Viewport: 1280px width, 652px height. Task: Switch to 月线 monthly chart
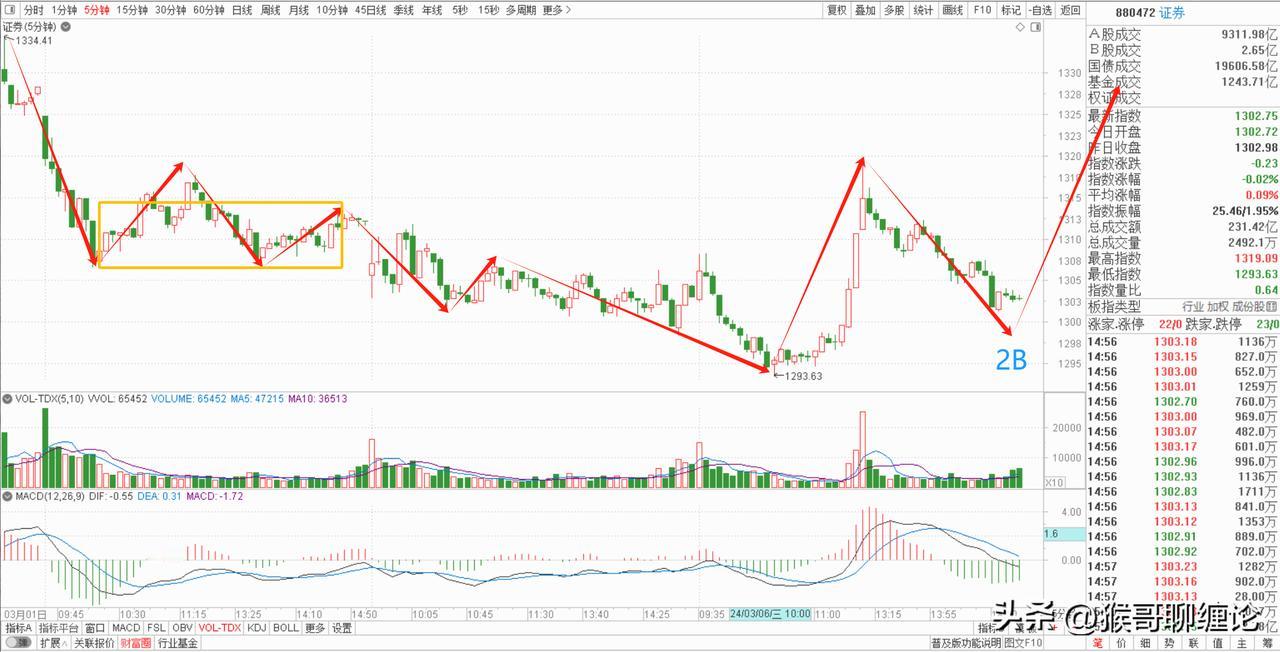pos(298,10)
